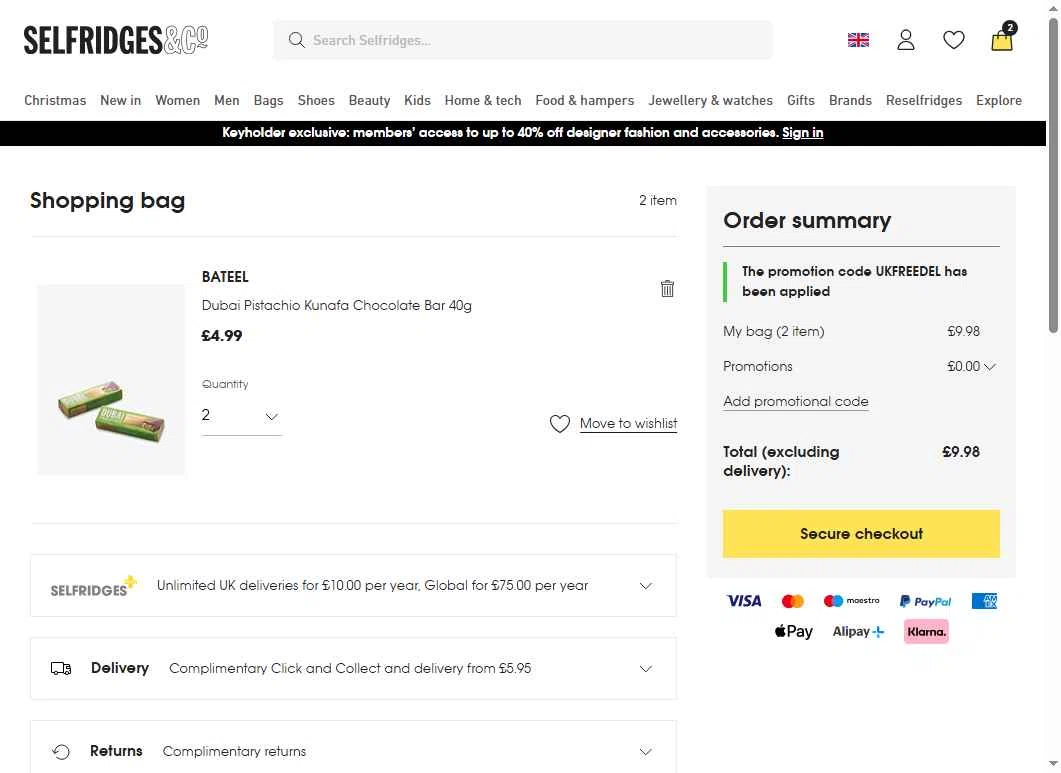The image size is (1061, 773).
Task: Click the PayPal payment logo
Action: click(925, 601)
